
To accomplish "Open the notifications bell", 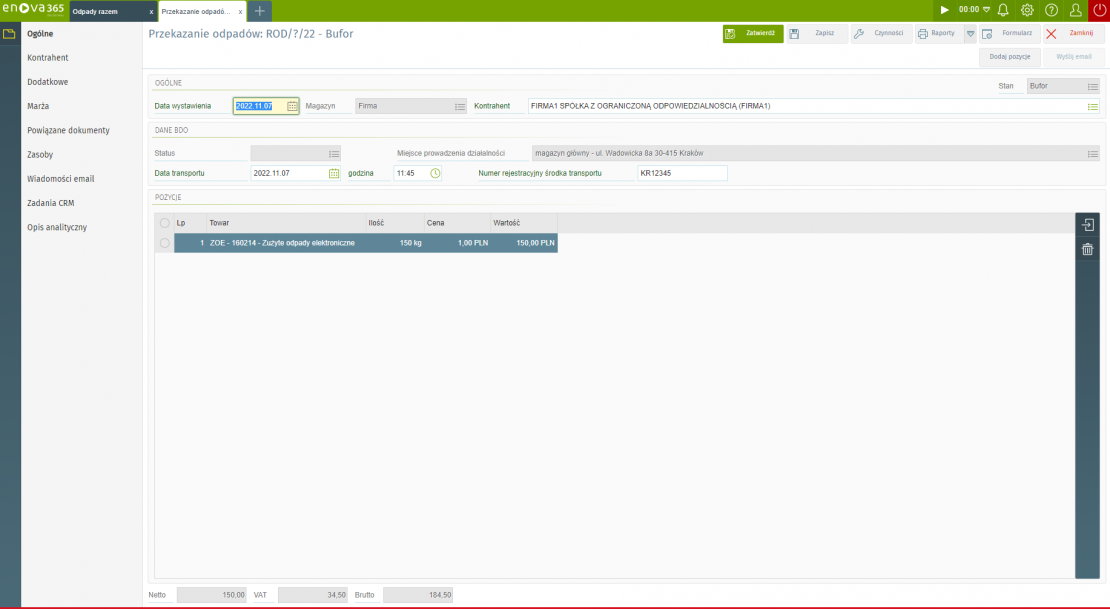I will pos(1003,10).
